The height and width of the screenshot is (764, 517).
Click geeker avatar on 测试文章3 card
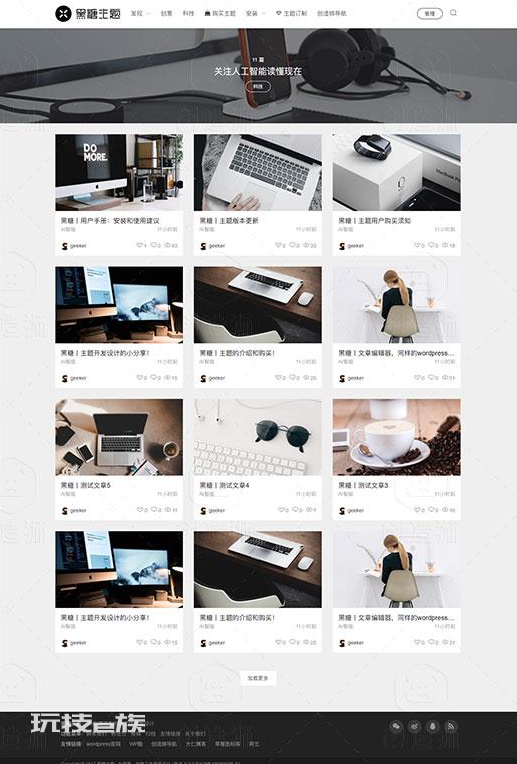[342, 511]
